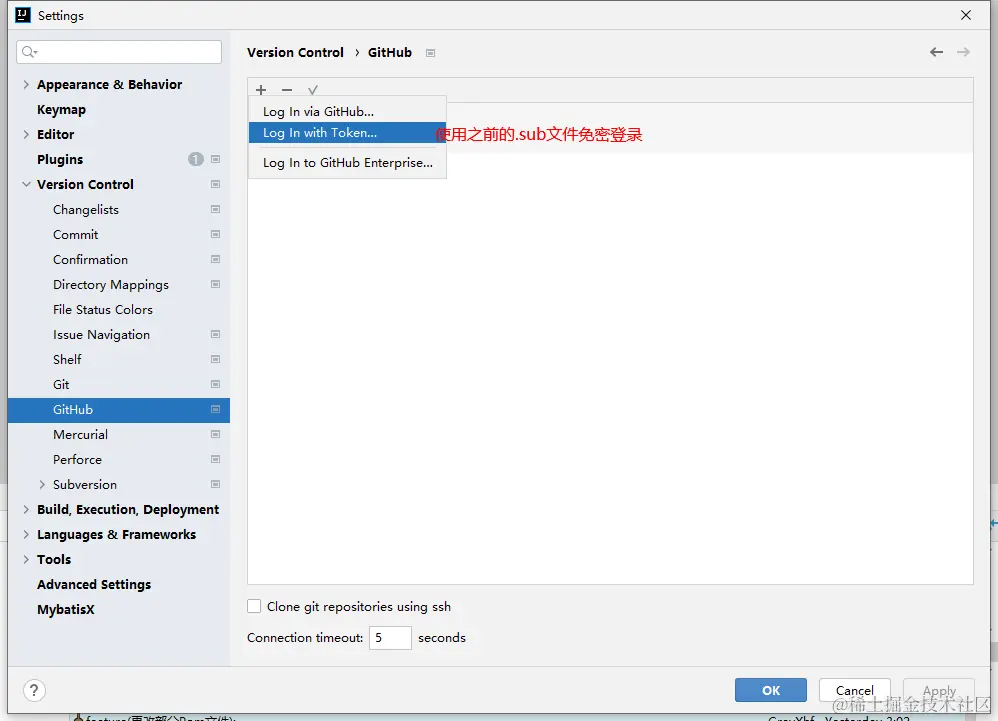The width and height of the screenshot is (998, 721).
Task: Click the project icon on Git row
Action: [216, 384]
